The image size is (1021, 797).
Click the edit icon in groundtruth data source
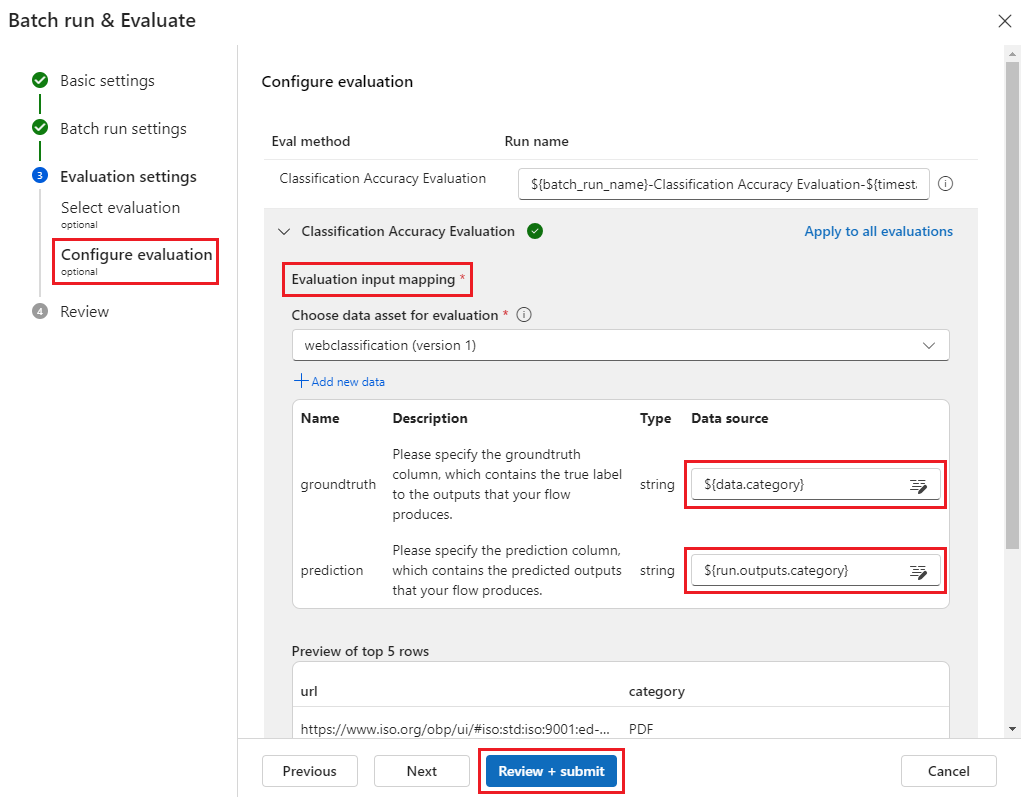(917, 485)
